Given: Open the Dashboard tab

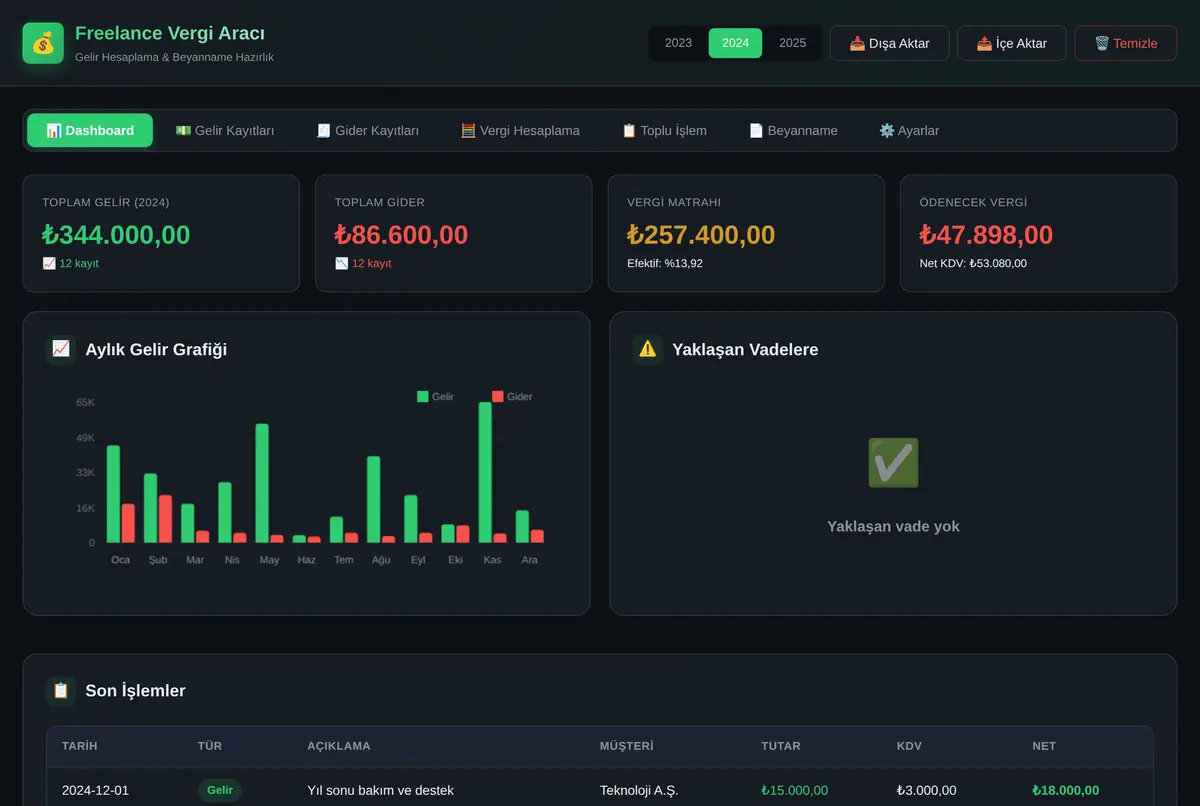Looking at the screenshot, I should pos(90,130).
